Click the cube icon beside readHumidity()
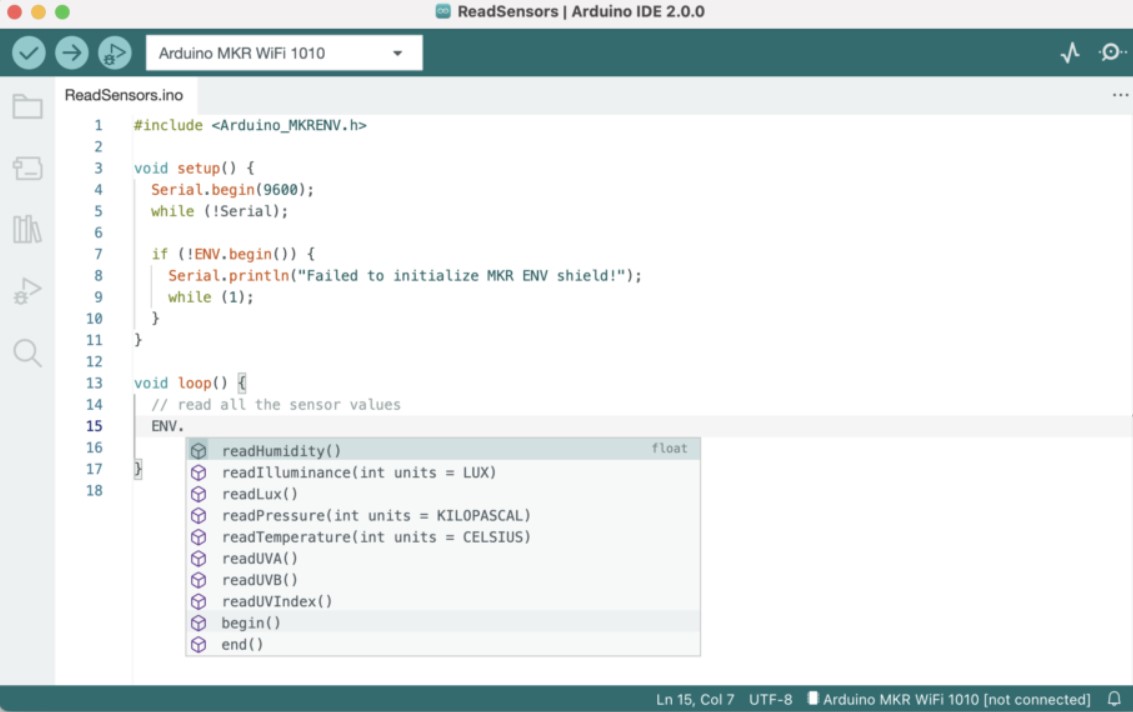Screen dimensions: 1133x712 [x=199, y=450]
